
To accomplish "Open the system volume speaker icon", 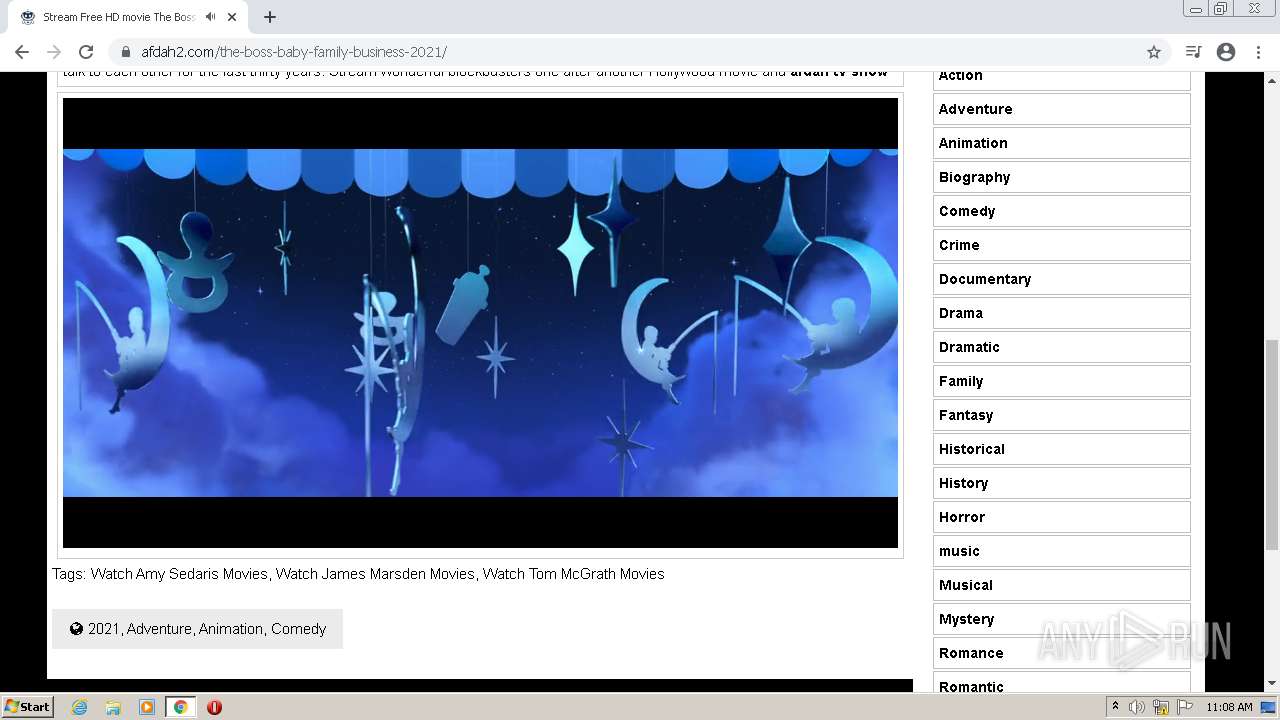I will click(1137, 707).
